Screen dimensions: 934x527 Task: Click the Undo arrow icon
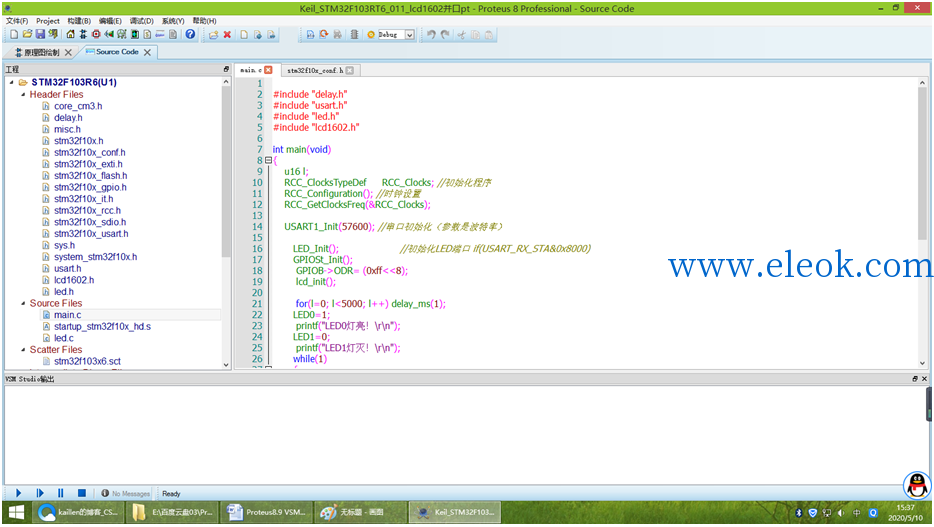431,35
